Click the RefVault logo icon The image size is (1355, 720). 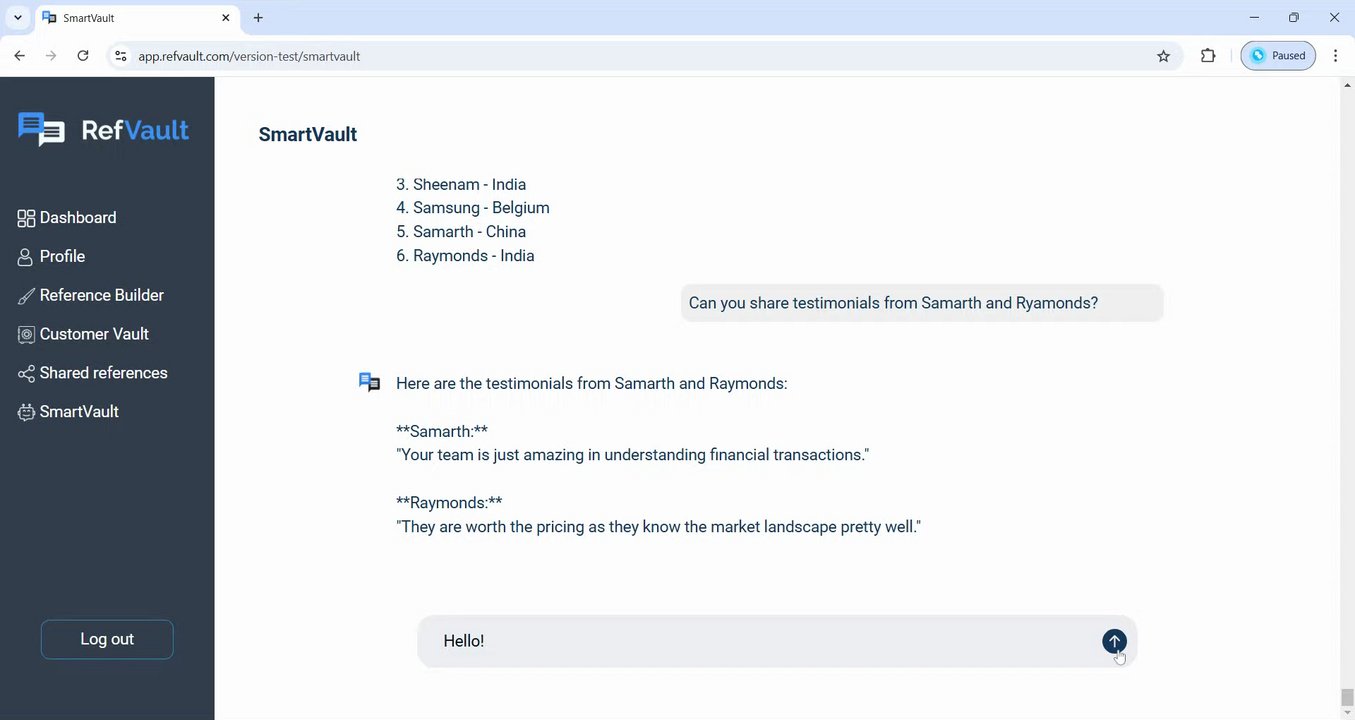click(42, 130)
